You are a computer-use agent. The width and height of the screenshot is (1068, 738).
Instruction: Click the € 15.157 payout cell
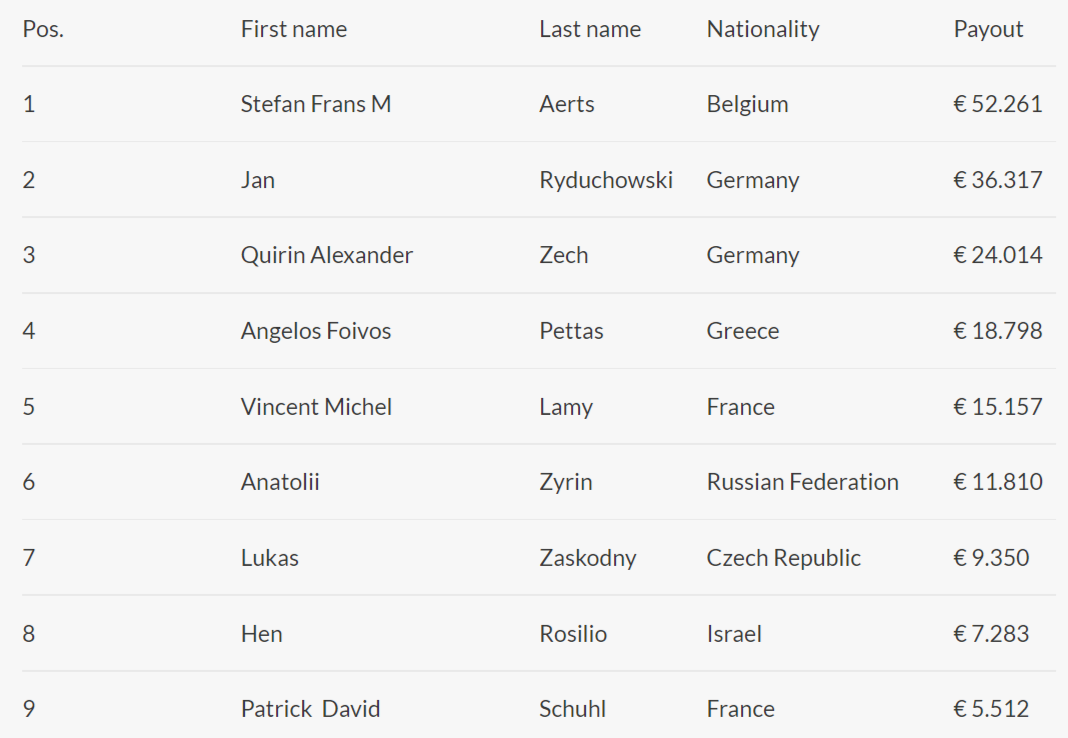998,407
